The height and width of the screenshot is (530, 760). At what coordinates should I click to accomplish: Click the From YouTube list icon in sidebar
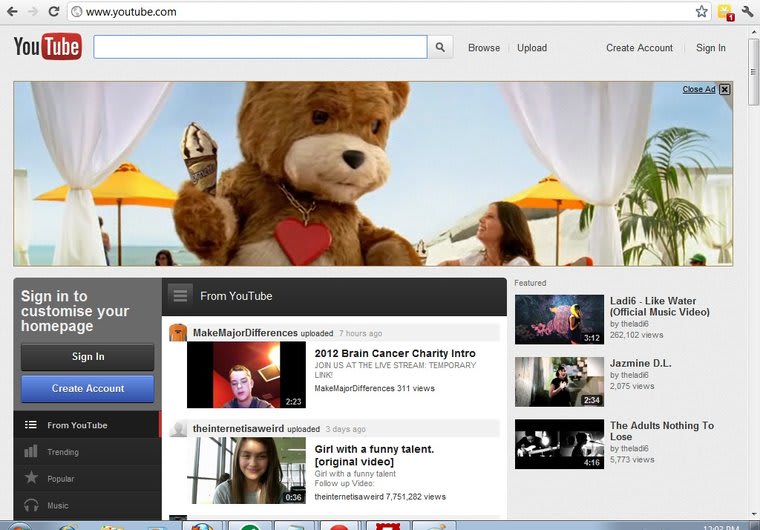[31, 425]
